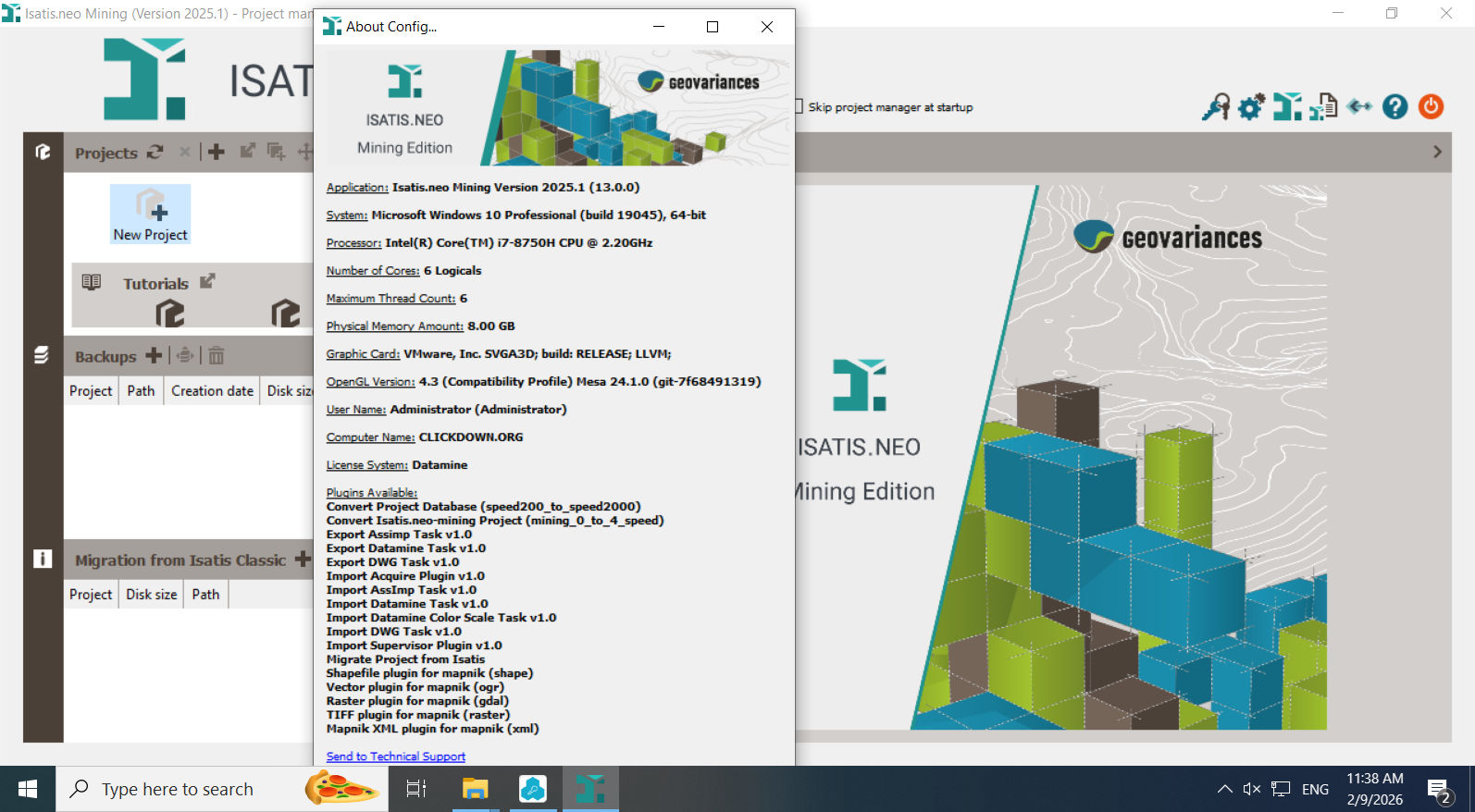Click the double-arrow diamond icon in main toolbar
The image size is (1475, 812).
1359,106
